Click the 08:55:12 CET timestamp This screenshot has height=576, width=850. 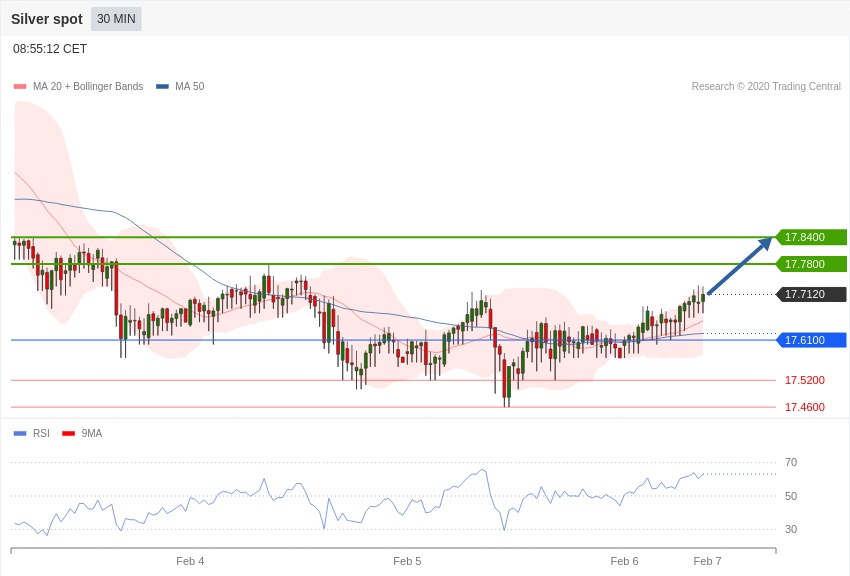click(50, 49)
